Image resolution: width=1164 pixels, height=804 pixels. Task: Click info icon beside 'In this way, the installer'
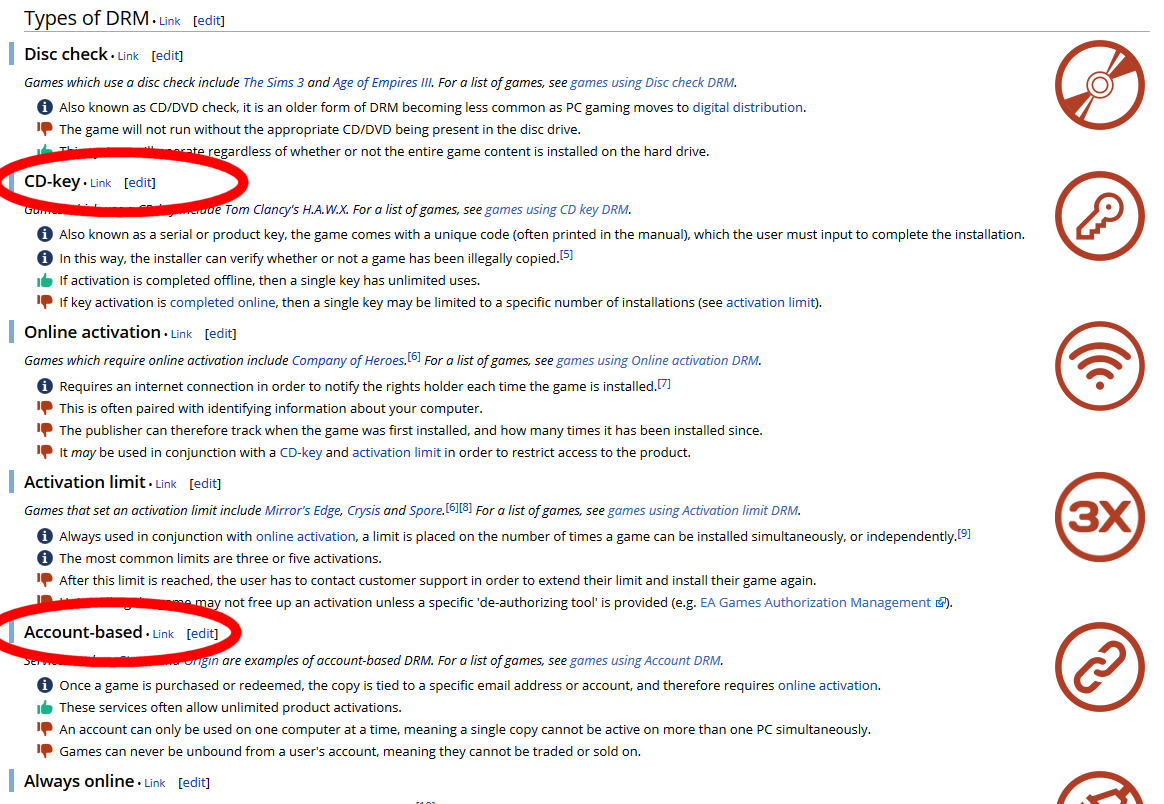(45, 258)
